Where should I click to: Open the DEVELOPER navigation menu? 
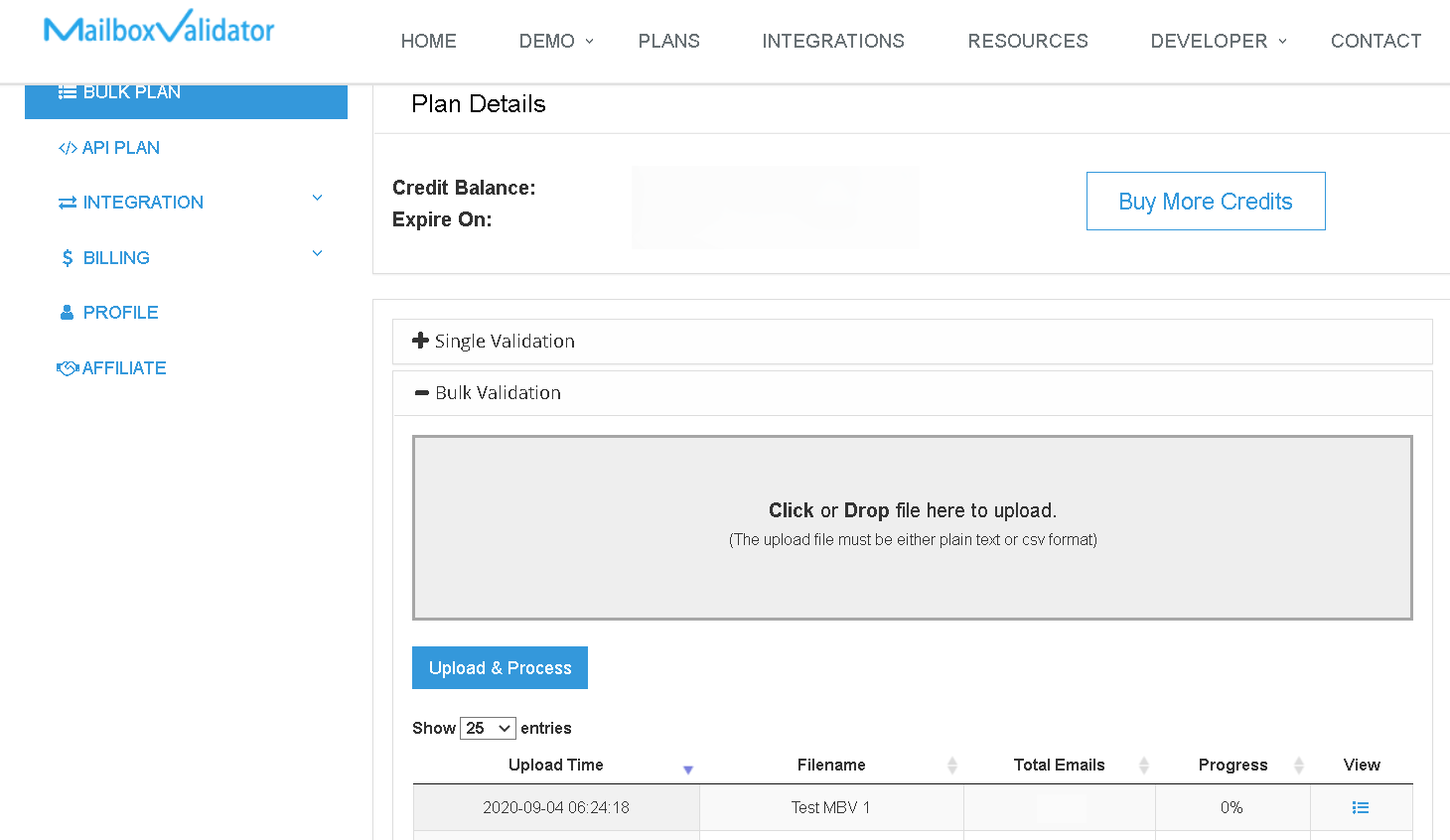pos(1218,41)
